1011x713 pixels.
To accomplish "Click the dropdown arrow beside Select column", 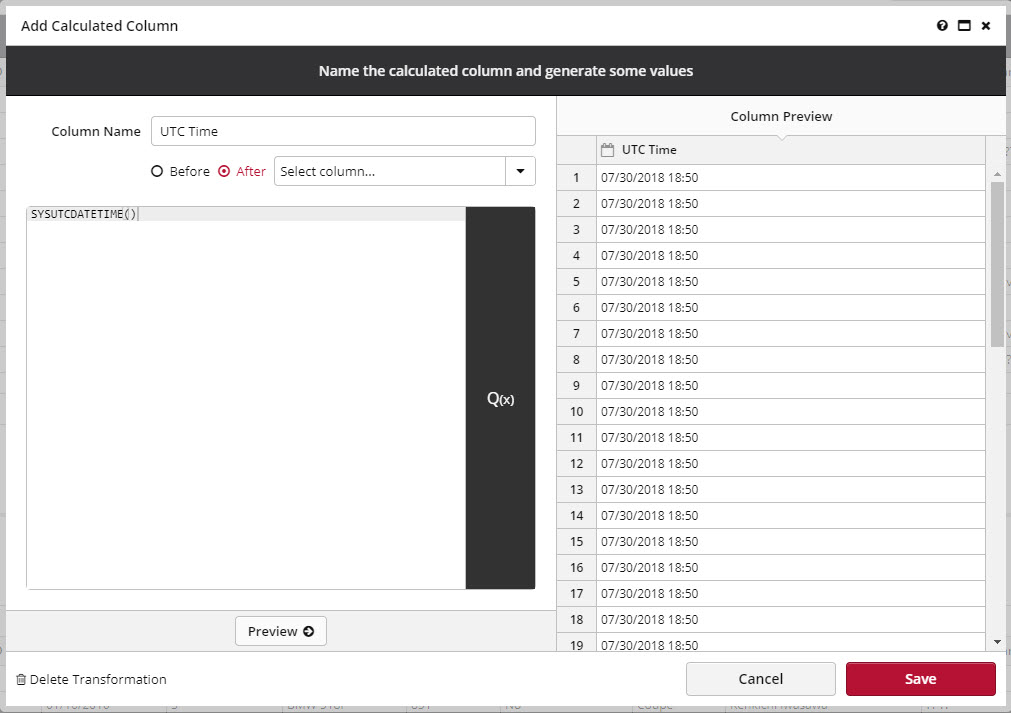I will (520, 171).
